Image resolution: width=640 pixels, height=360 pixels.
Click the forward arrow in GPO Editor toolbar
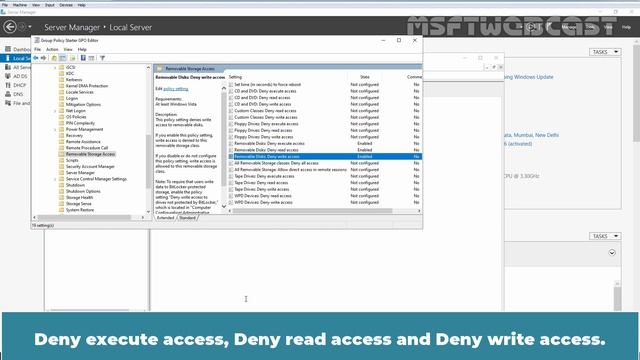coord(43,58)
